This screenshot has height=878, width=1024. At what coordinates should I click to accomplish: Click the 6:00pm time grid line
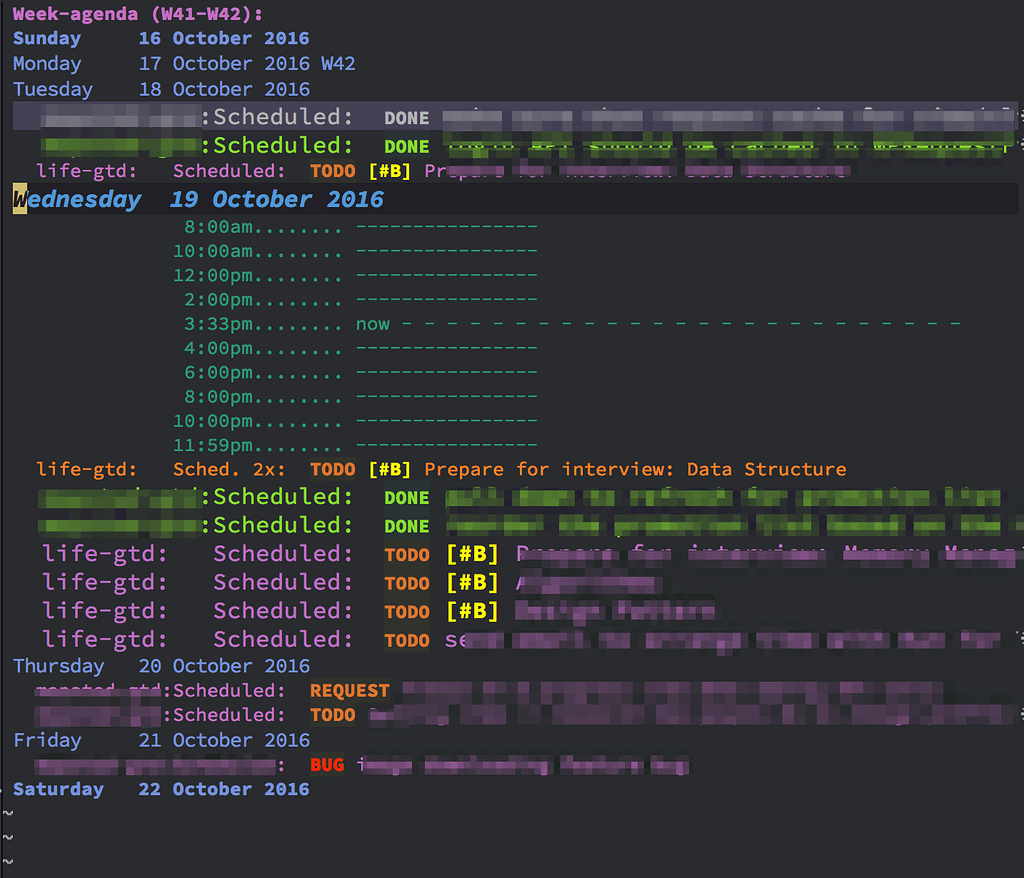point(360,372)
